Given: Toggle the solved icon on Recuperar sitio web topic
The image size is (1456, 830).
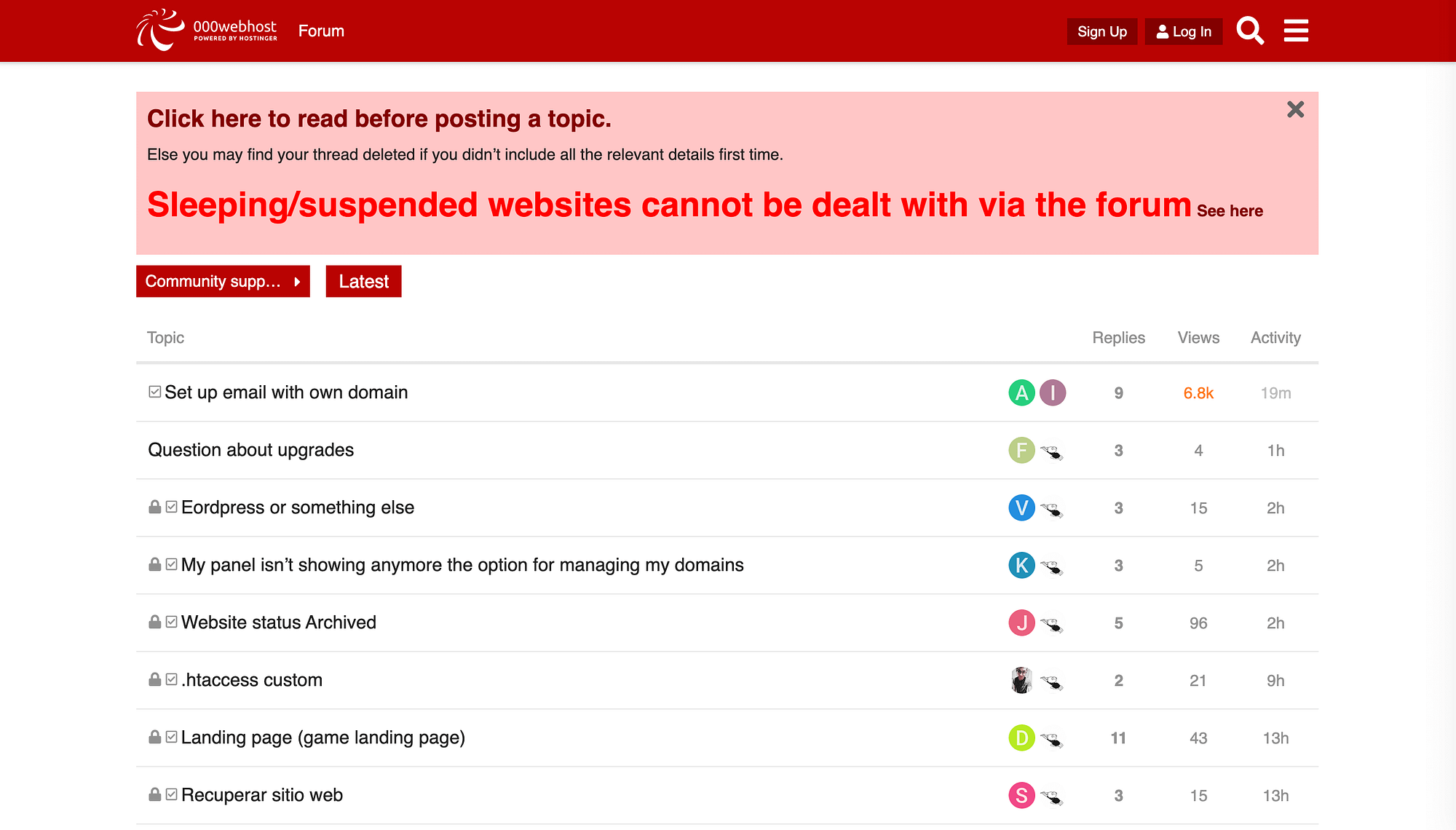Looking at the screenshot, I should coord(171,795).
